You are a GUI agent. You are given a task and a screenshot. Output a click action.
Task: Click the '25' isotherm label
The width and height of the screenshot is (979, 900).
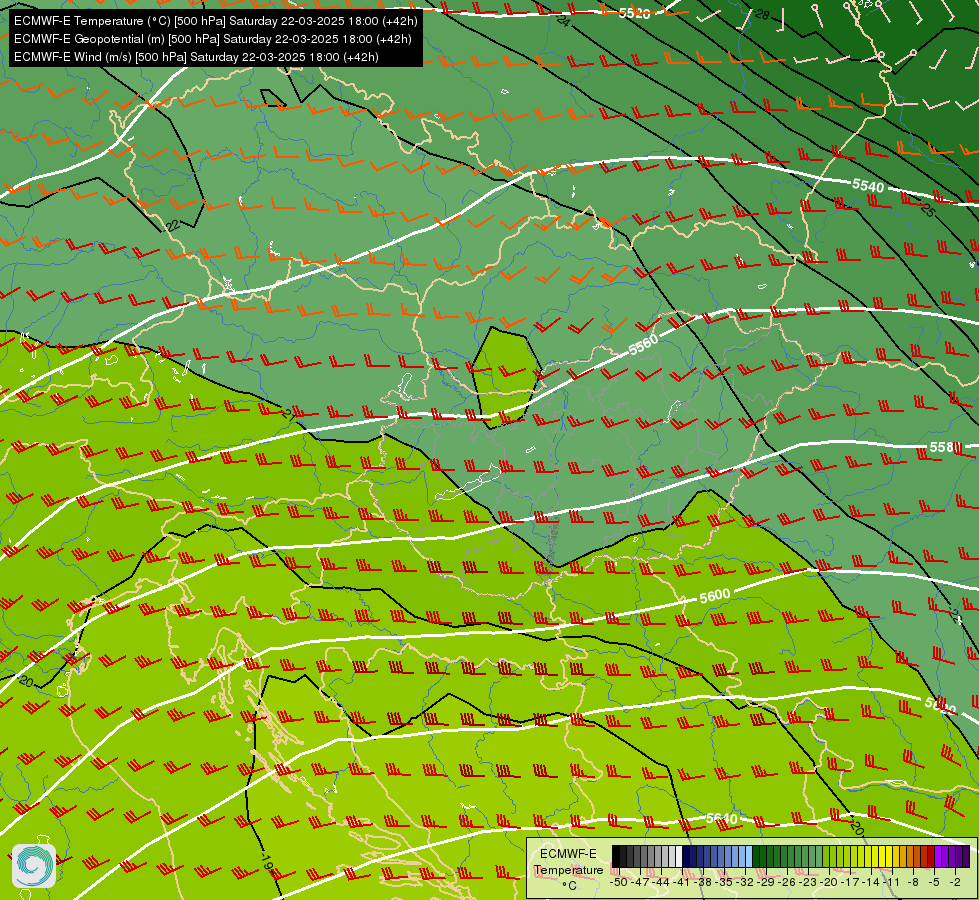coord(927,210)
